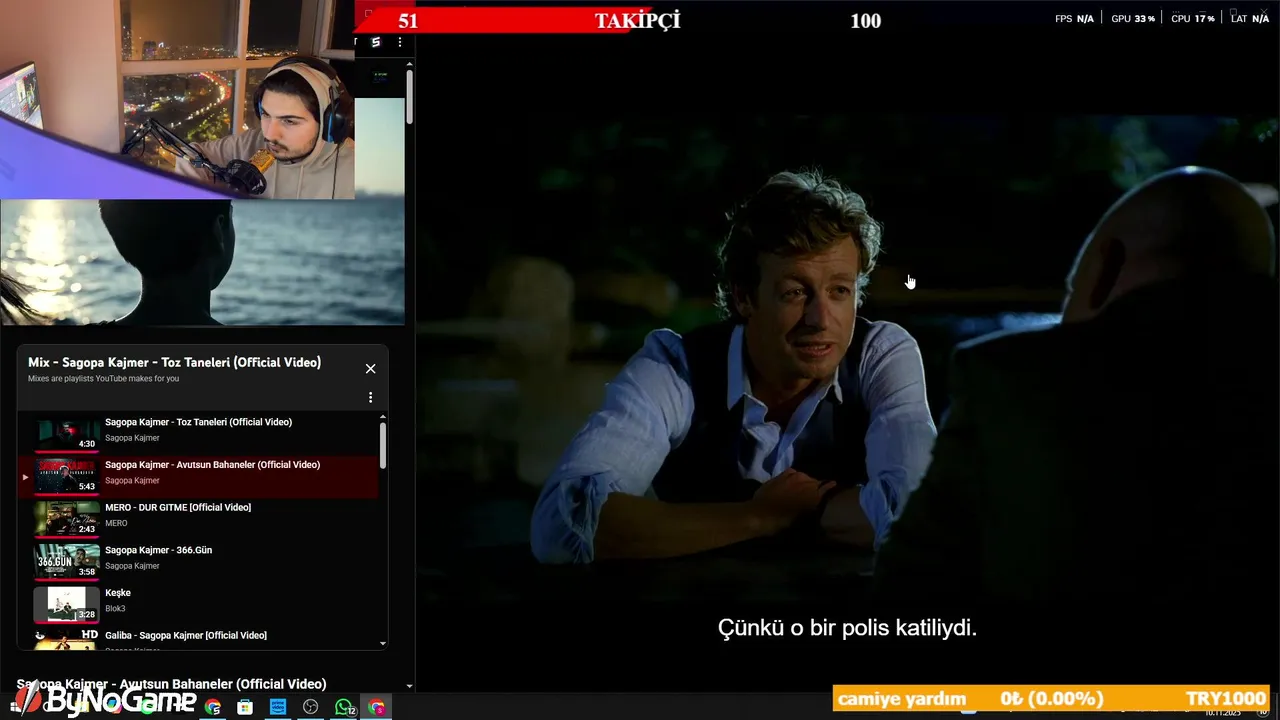
Task: Open OBS Studio from the taskbar
Action: (x=311, y=707)
